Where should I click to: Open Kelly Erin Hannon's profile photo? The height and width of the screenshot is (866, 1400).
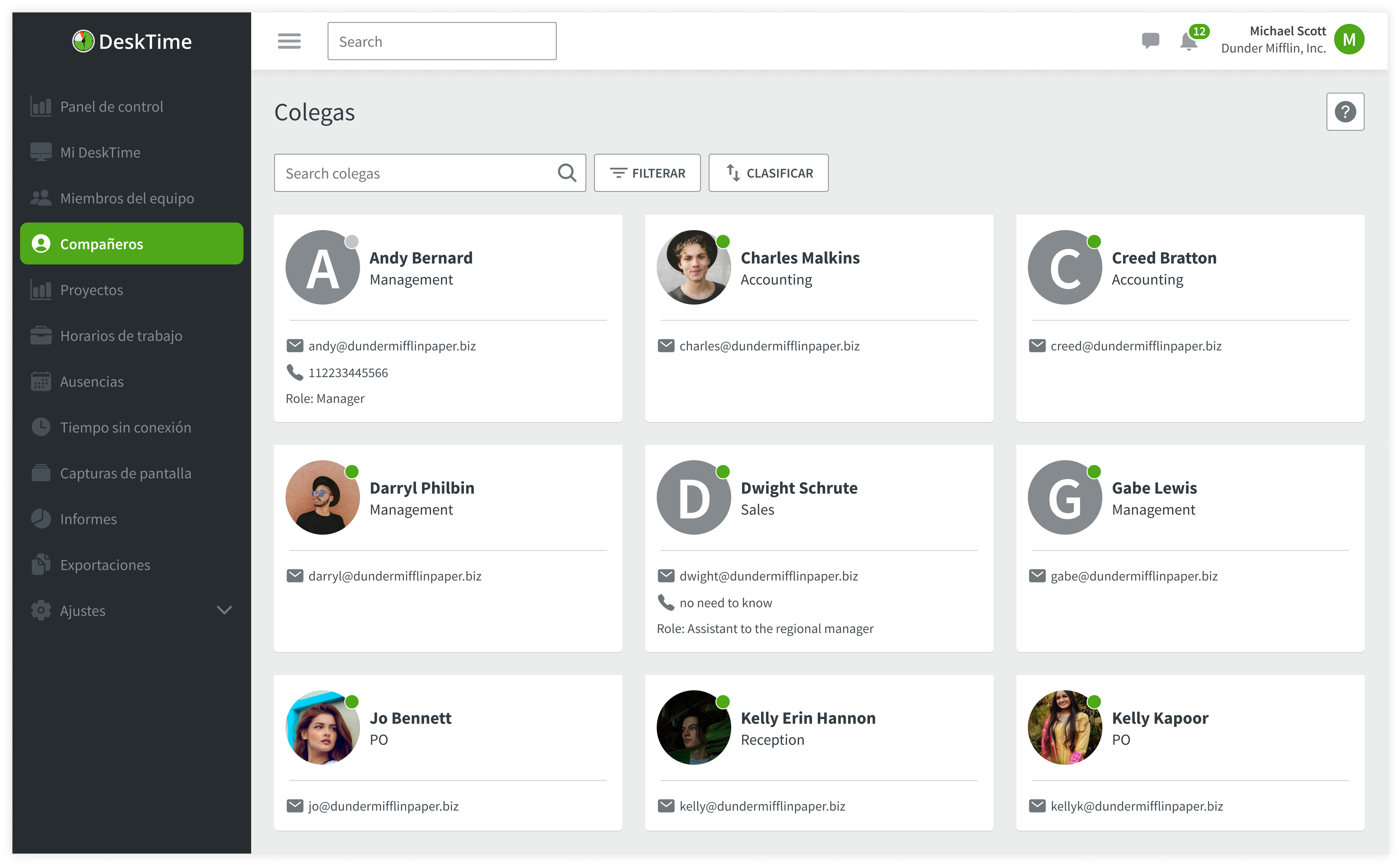[693, 727]
